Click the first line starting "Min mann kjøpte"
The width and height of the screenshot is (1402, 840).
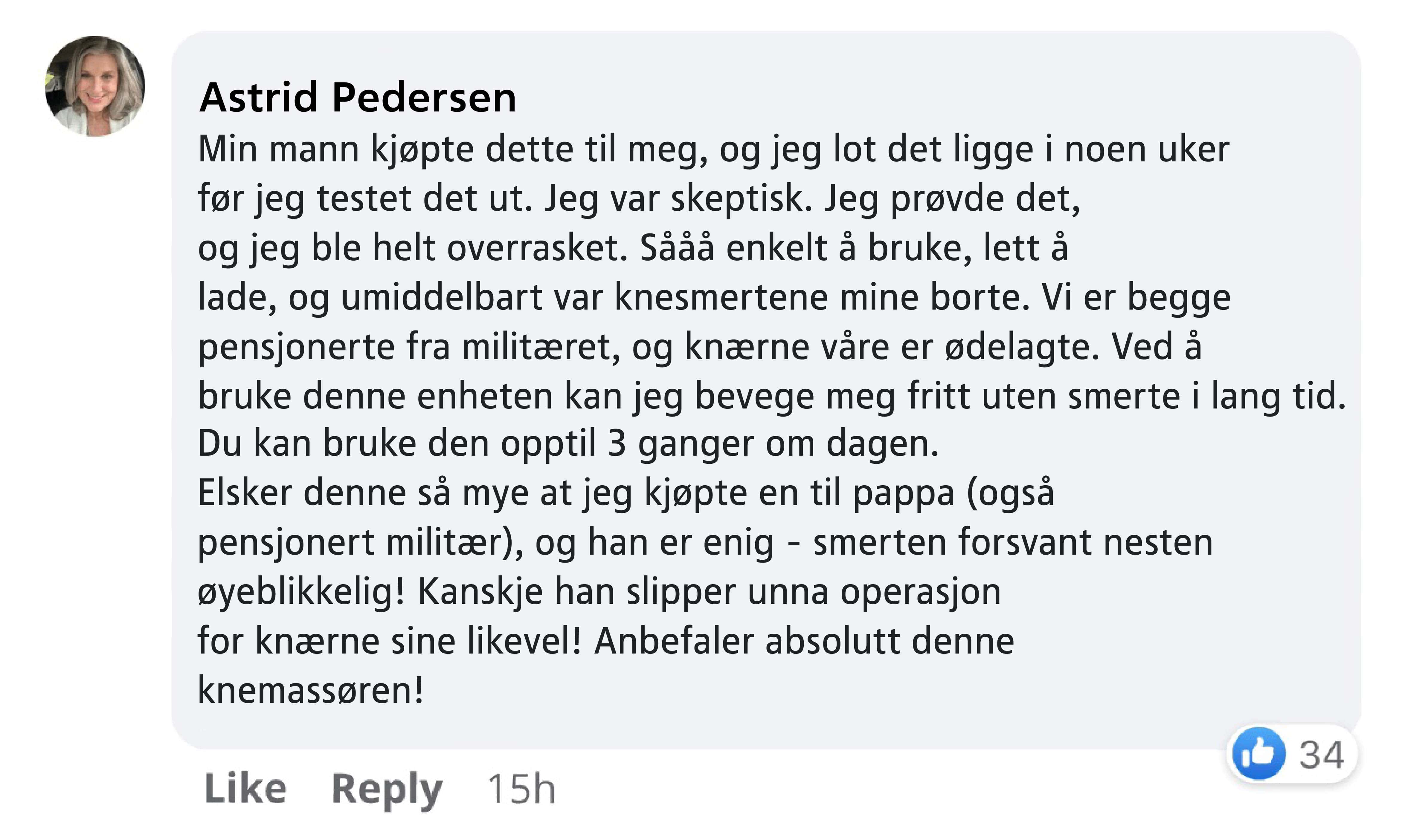coord(713,149)
